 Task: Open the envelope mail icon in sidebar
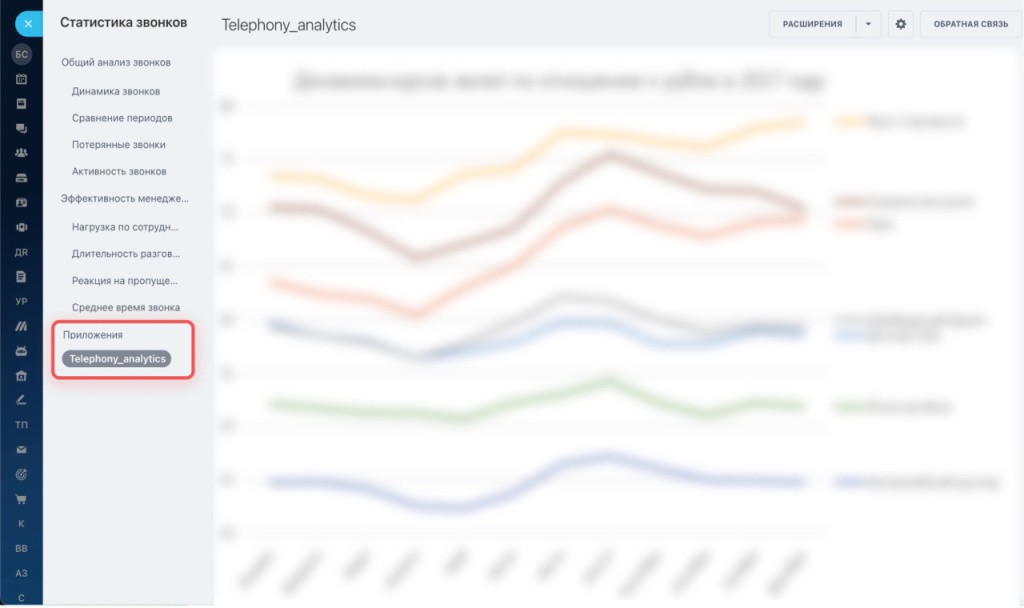[21, 449]
